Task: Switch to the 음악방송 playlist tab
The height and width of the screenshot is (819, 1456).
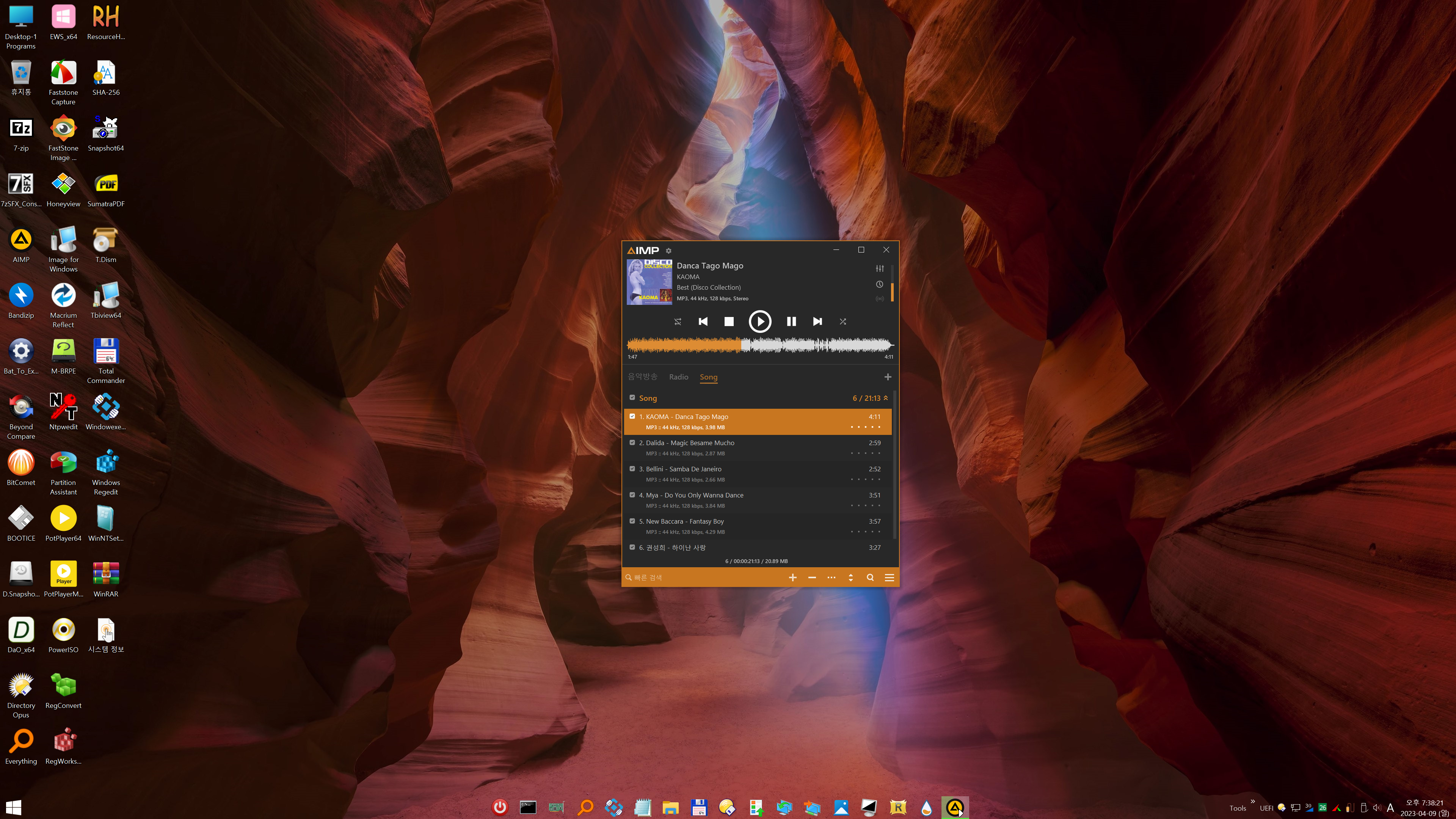Action: [x=643, y=377]
